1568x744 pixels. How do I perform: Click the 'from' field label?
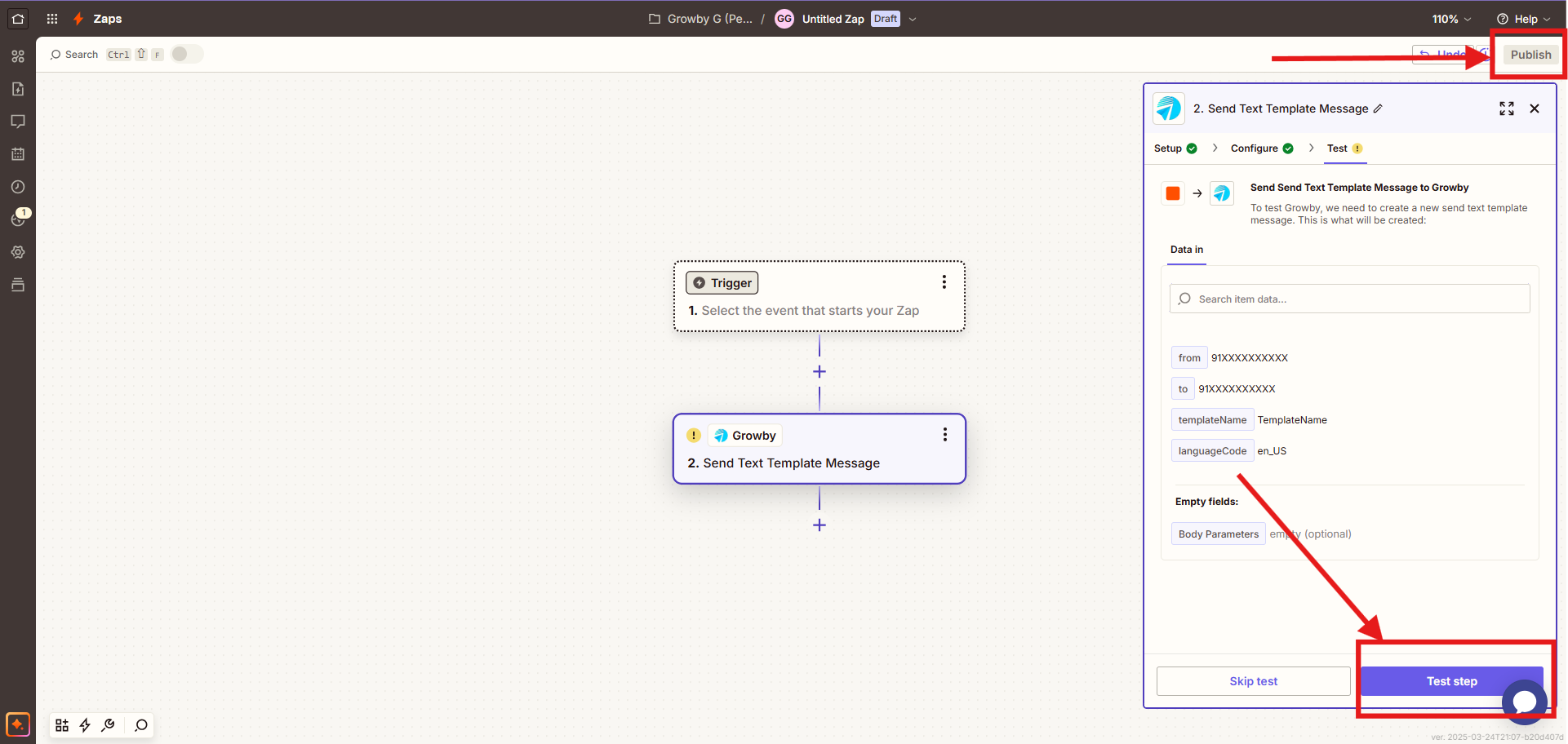click(1189, 357)
